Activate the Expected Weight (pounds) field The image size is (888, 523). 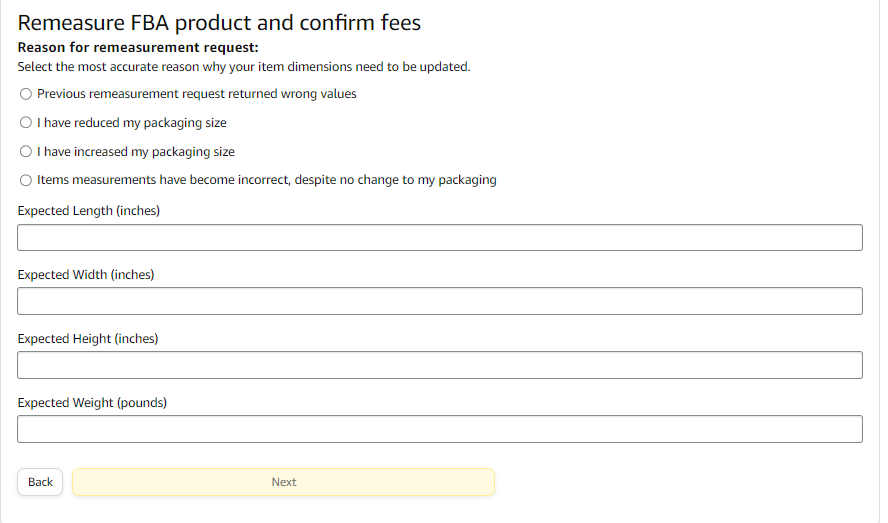pos(440,429)
